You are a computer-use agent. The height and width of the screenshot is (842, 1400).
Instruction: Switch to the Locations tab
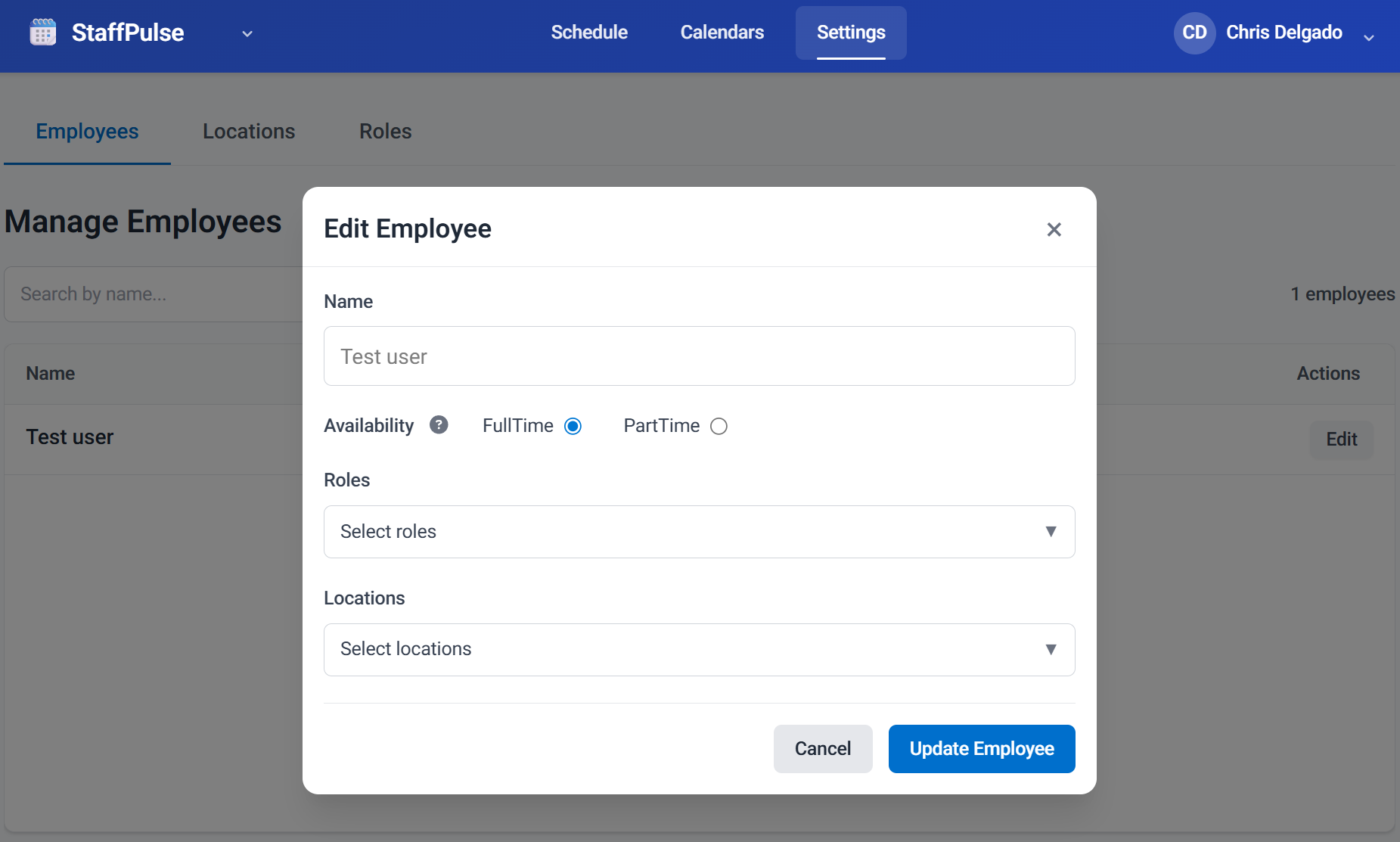249,132
